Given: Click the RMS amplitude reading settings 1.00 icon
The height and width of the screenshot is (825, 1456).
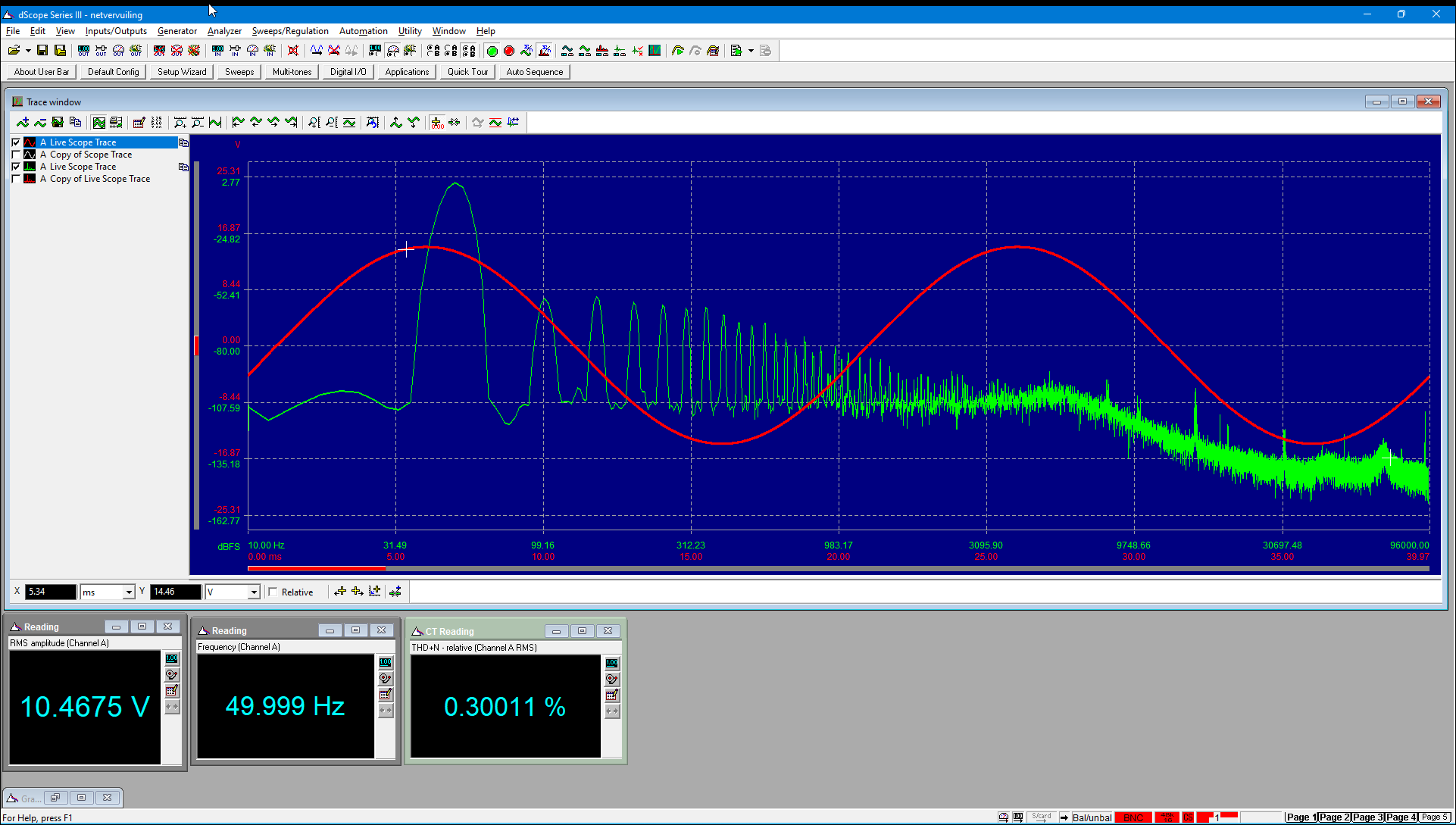Looking at the screenshot, I should tap(172, 659).
